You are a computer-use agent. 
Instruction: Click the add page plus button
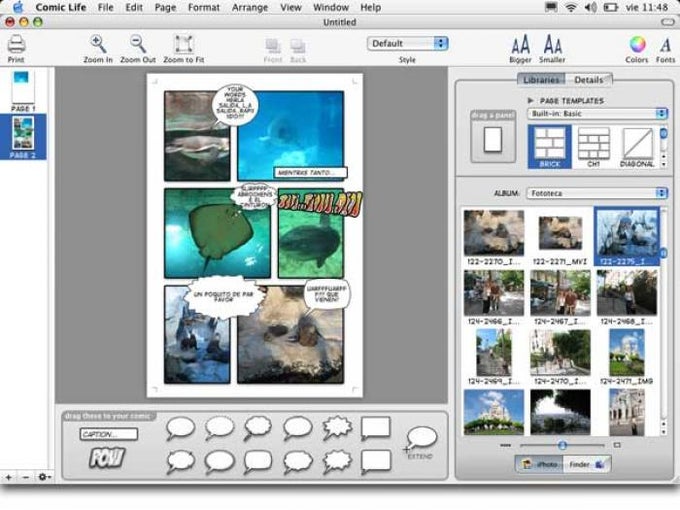pyautogui.click(x=9, y=477)
